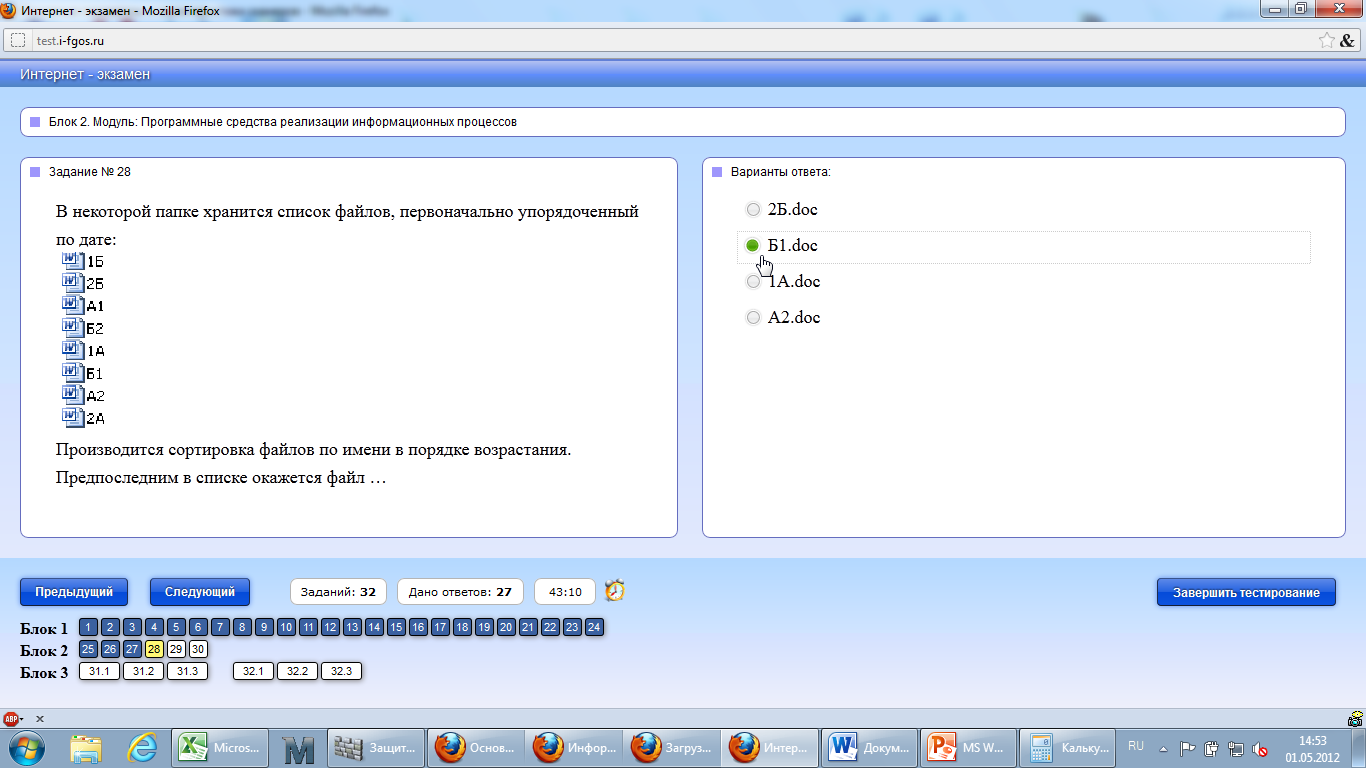Jump to question 7 in Блок 1
The image size is (1366, 768).
pos(220,628)
